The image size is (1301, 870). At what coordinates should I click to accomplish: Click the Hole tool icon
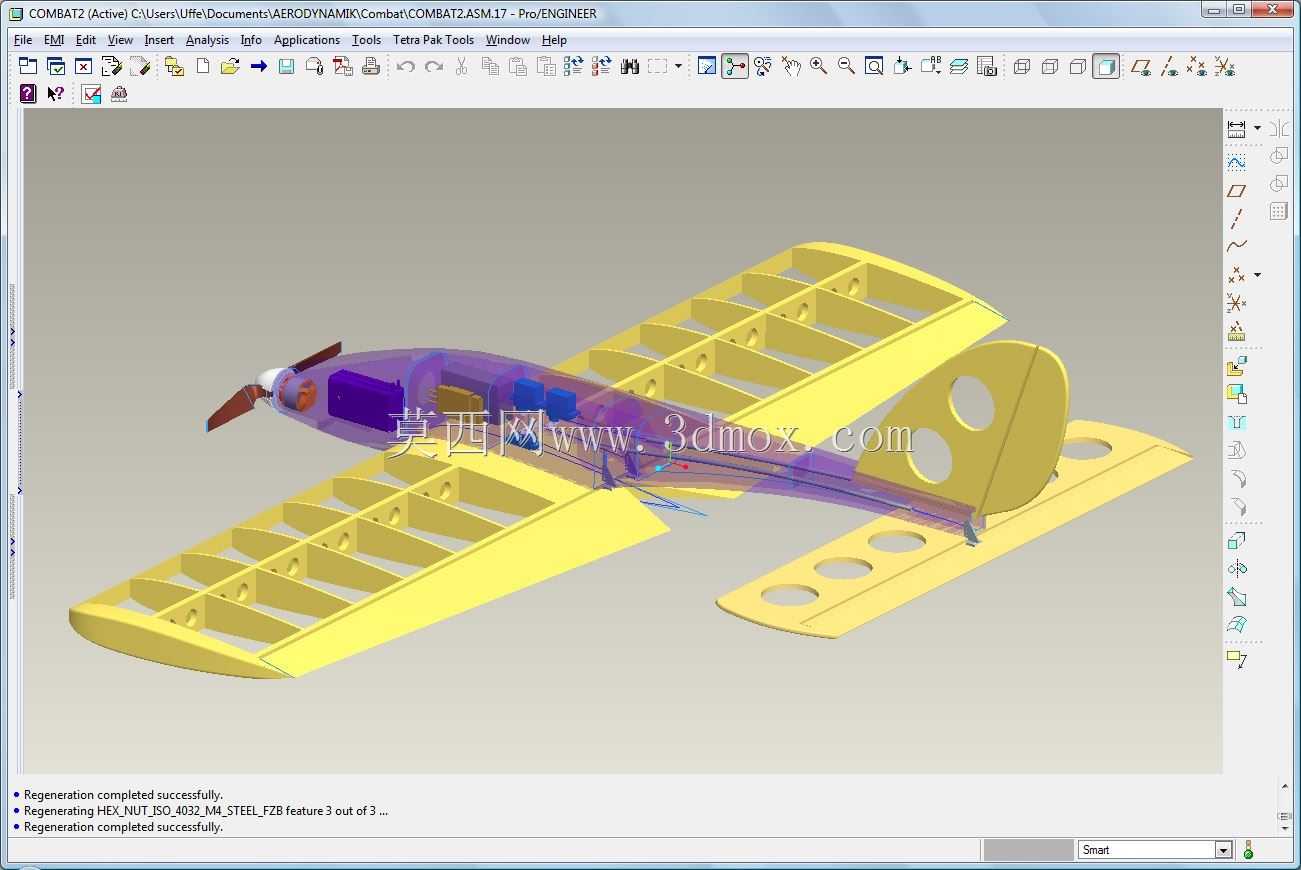click(1237, 423)
